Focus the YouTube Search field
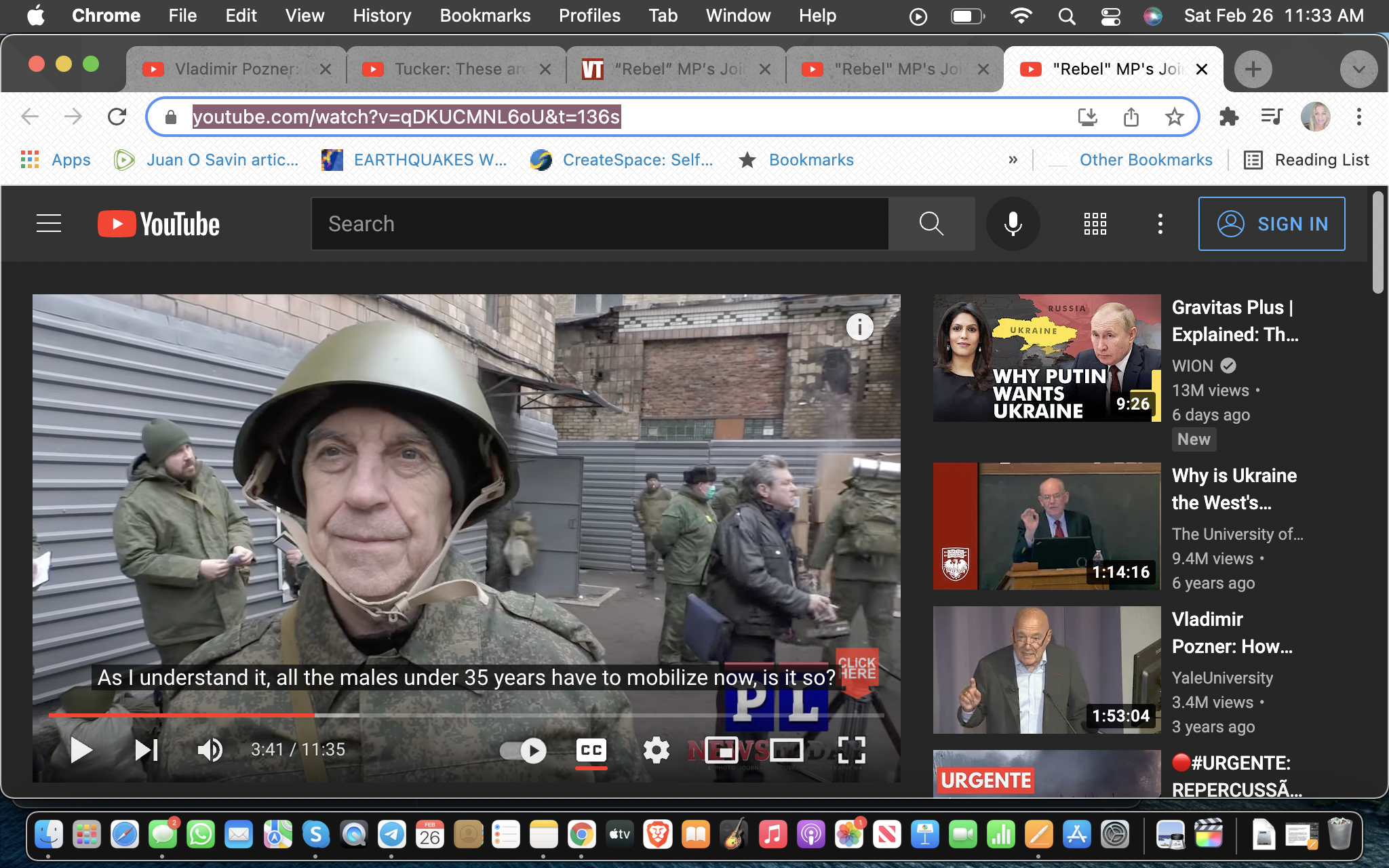1389x868 pixels. point(600,224)
